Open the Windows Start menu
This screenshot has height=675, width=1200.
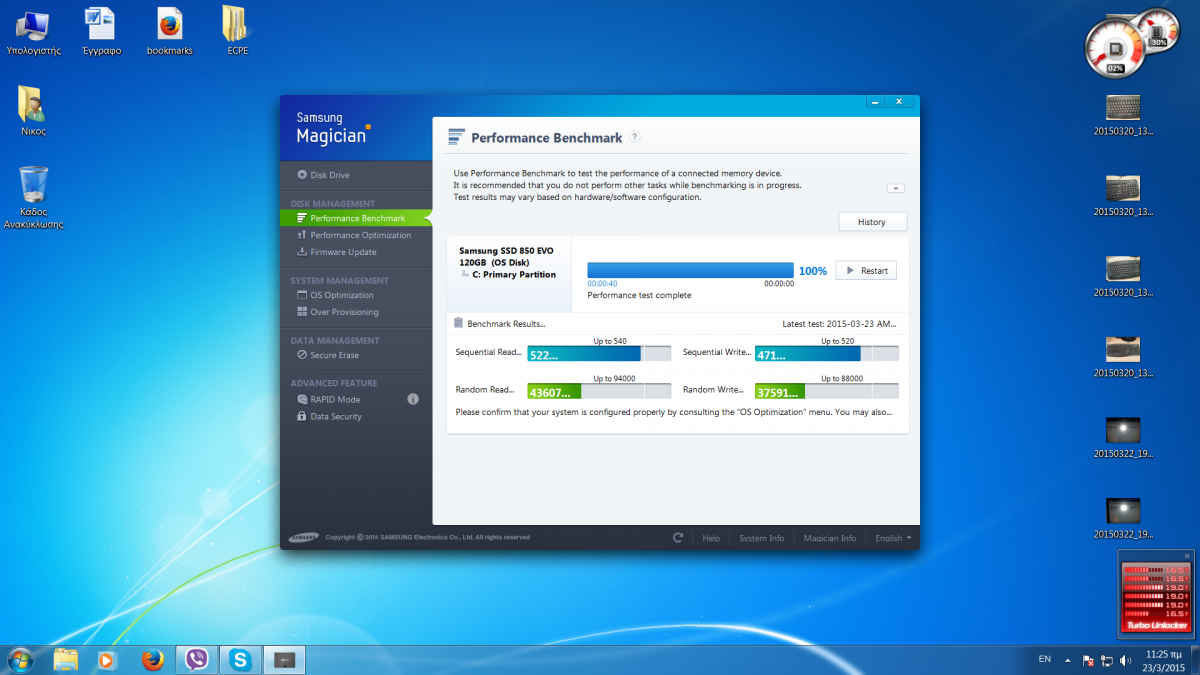tap(20, 659)
